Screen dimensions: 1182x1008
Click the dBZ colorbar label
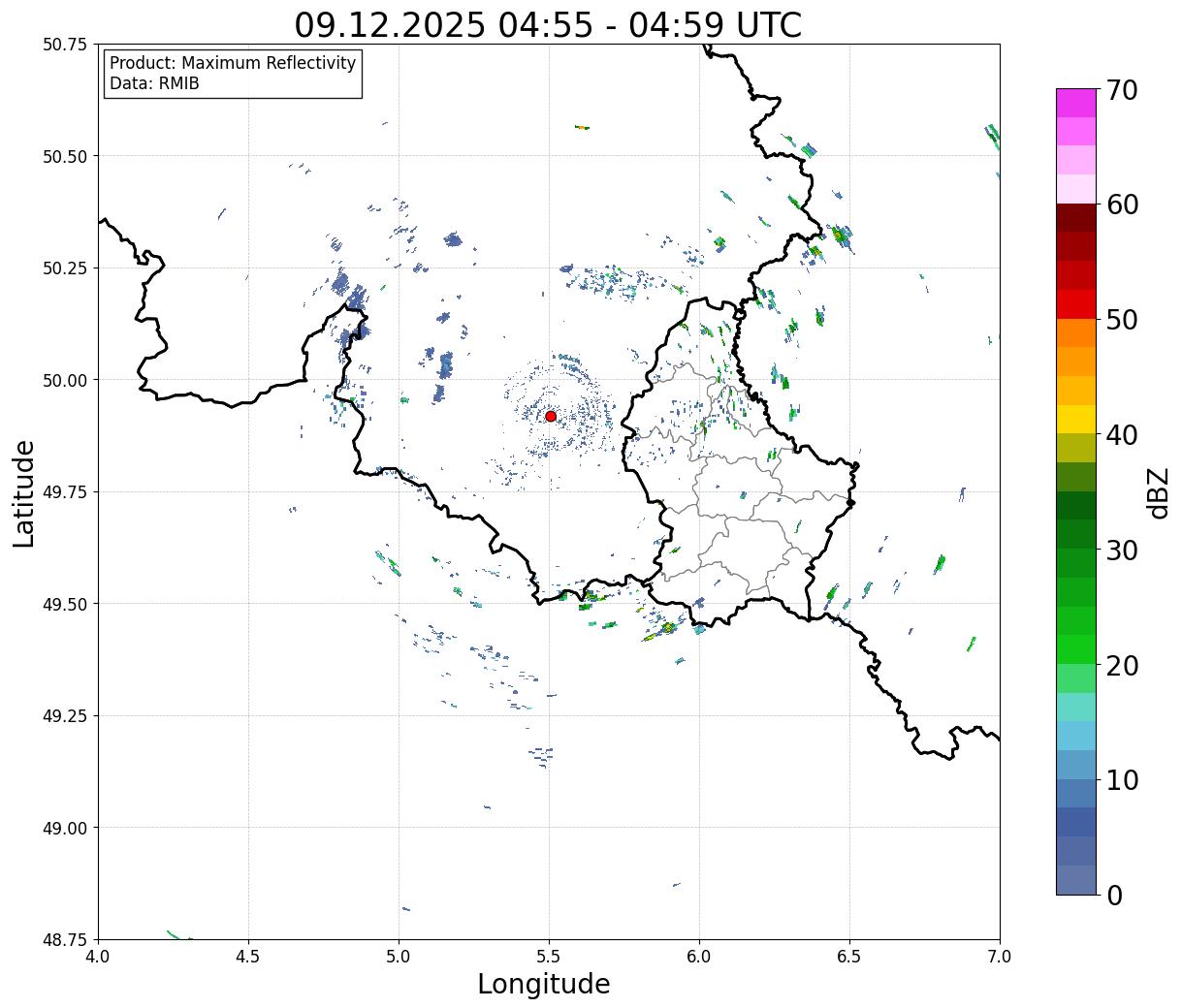pyautogui.click(x=1158, y=492)
